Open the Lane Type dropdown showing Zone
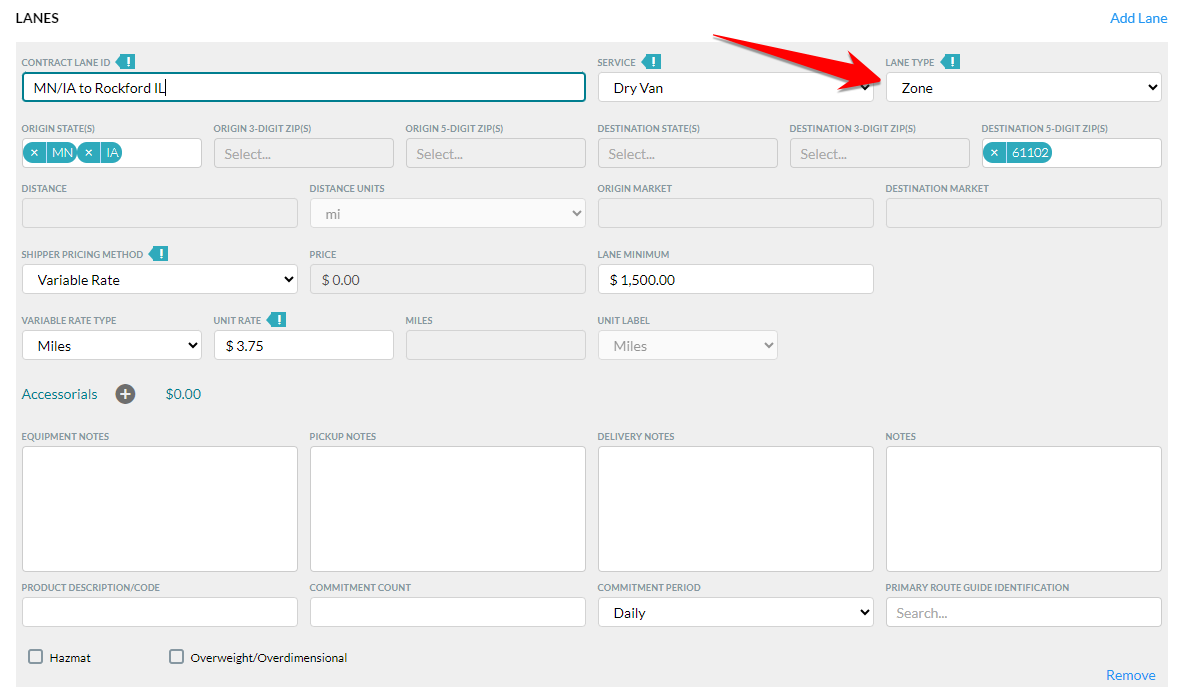The height and width of the screenshot is (691, 1183). point(1023,88)
